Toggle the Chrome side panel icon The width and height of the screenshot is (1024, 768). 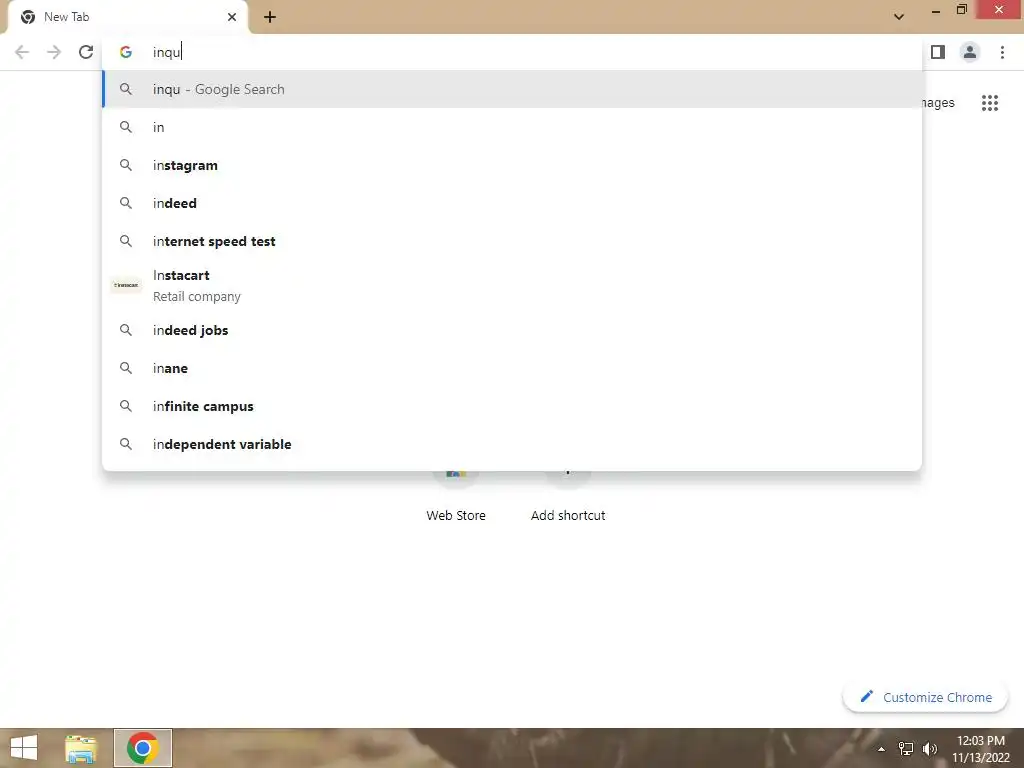coord(938,52)
